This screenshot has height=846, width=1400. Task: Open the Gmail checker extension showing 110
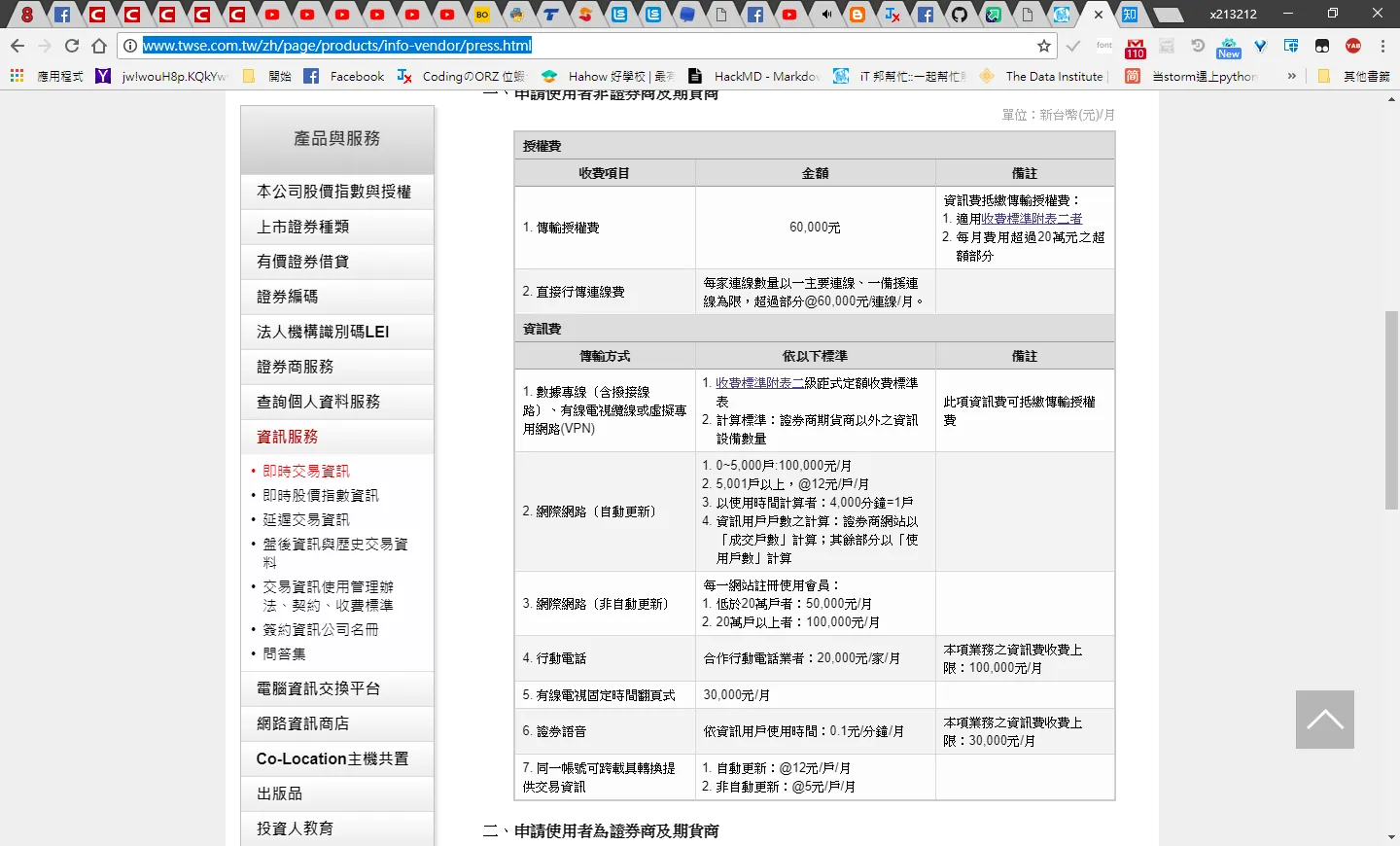point(1135,47)
